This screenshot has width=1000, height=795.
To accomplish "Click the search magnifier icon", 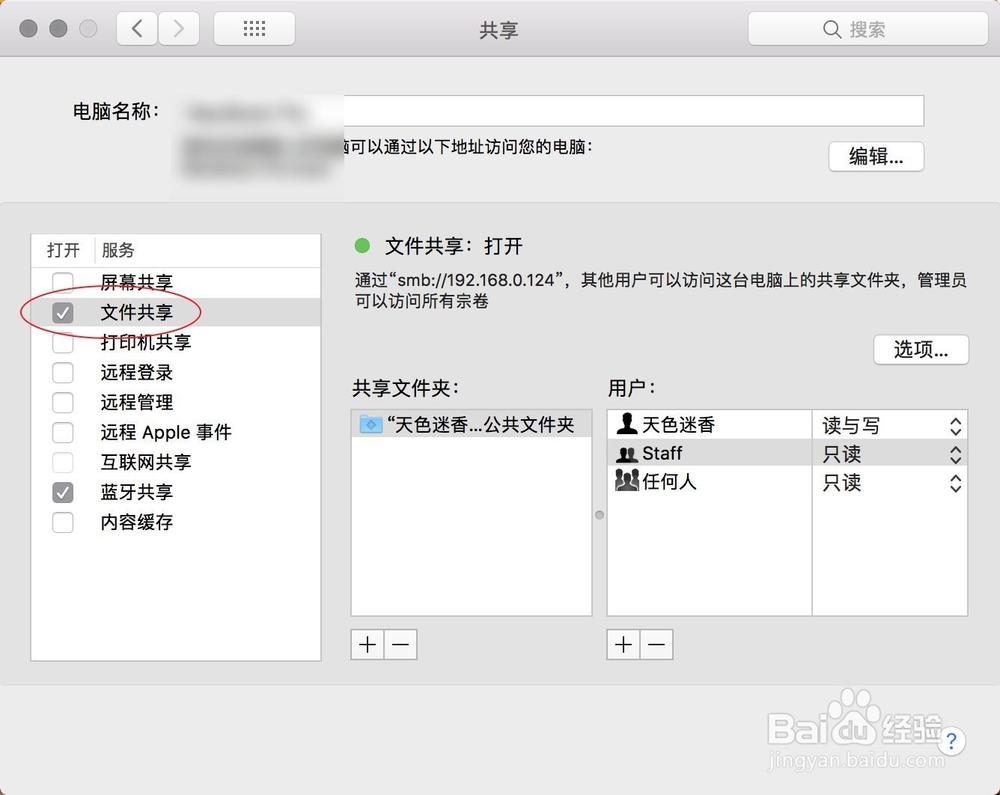I will pos(831,29).
